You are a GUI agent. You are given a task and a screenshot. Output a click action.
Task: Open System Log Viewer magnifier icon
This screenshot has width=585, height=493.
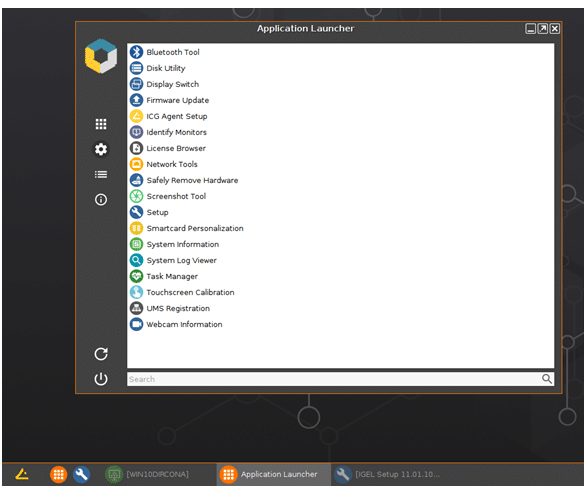136,260
